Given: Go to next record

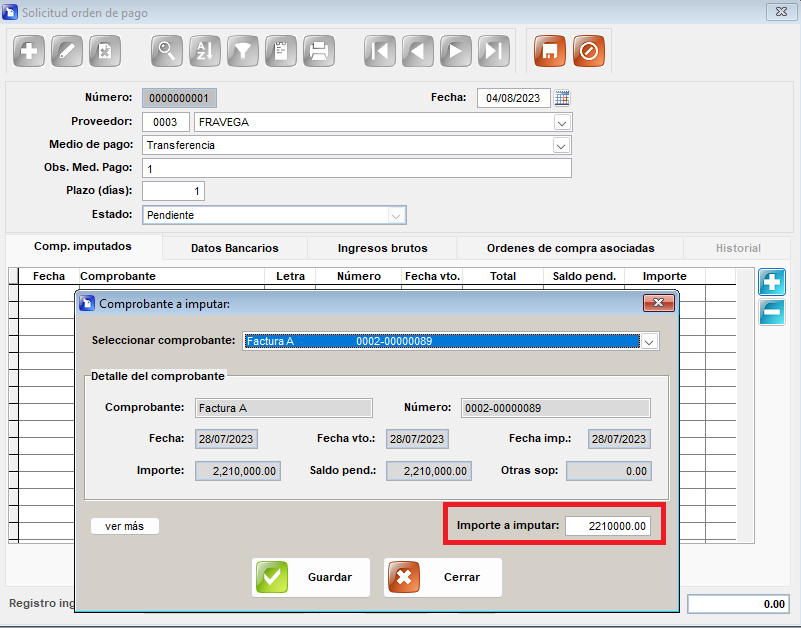Looking at the screenshot, I should [456, 51].
